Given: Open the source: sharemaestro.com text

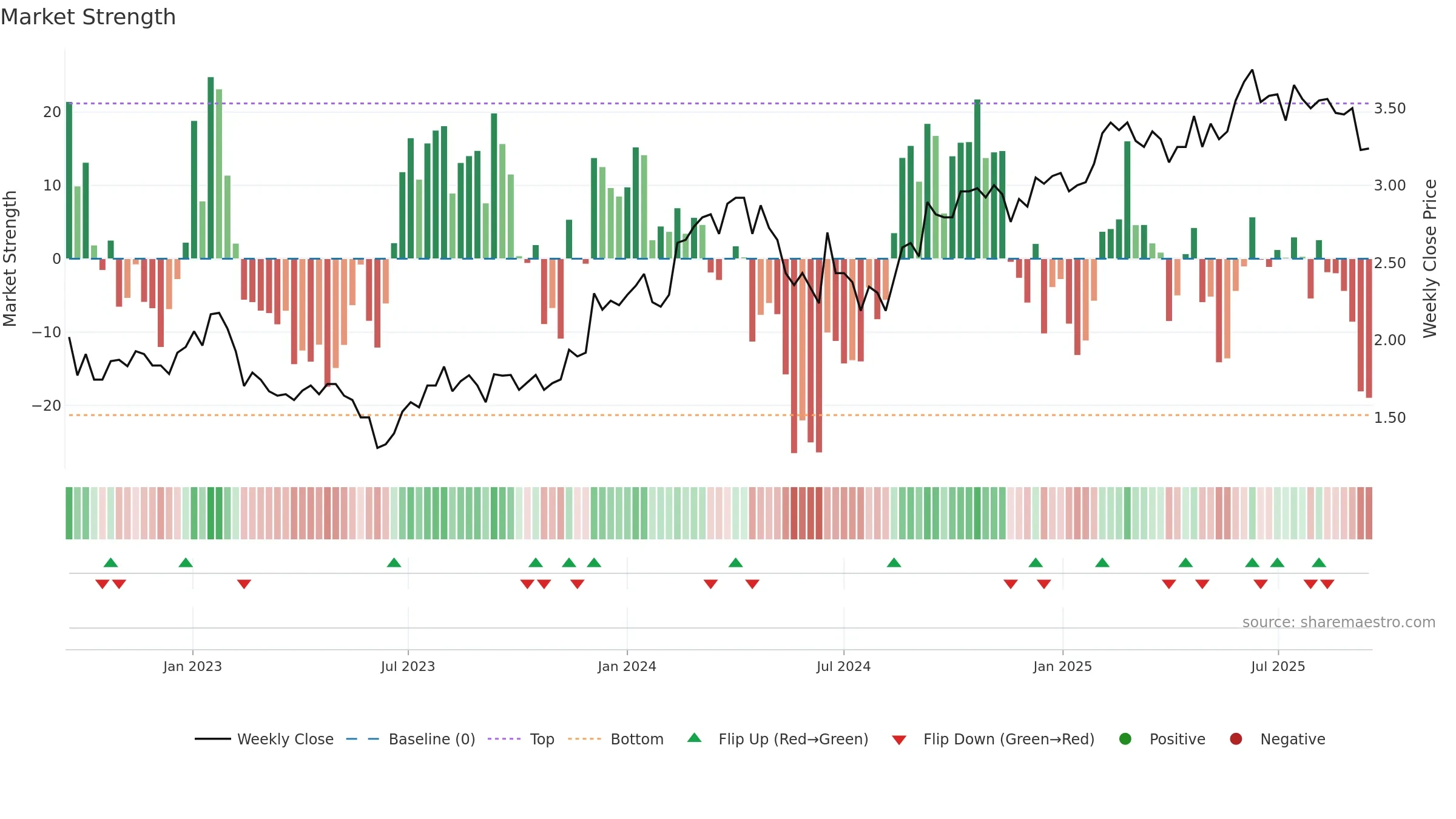Looking at the screenshot, I should pos(1339,622).
